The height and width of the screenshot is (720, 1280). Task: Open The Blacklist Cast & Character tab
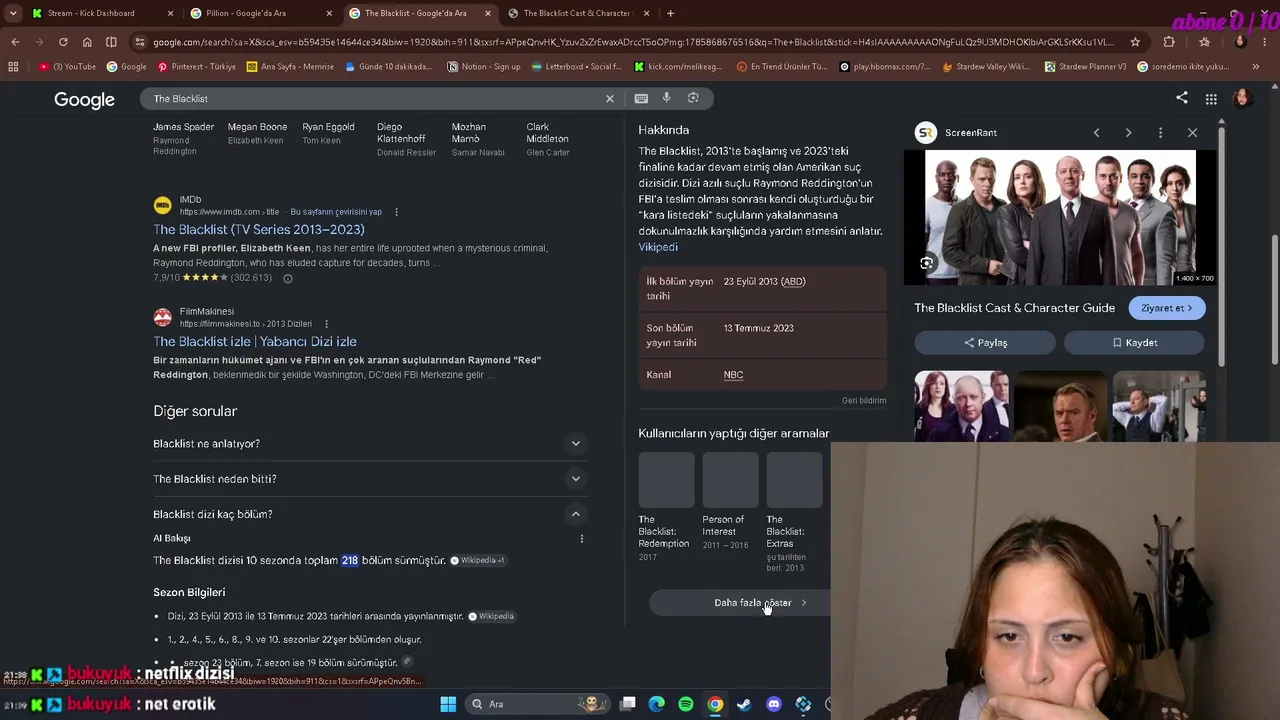pos(577,13)
